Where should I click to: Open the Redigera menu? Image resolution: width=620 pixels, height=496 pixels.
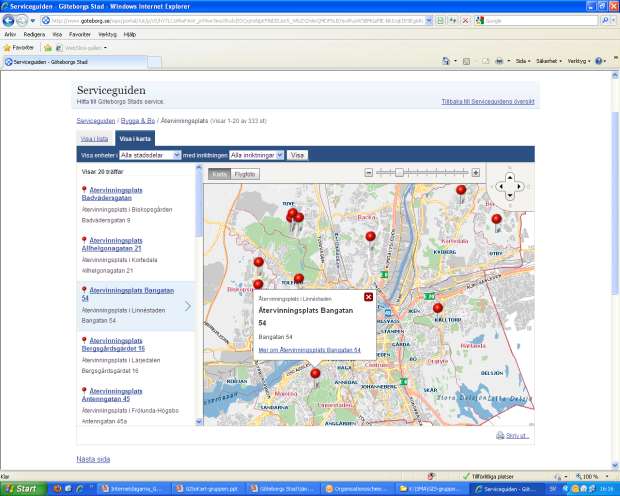coord(34,34)
